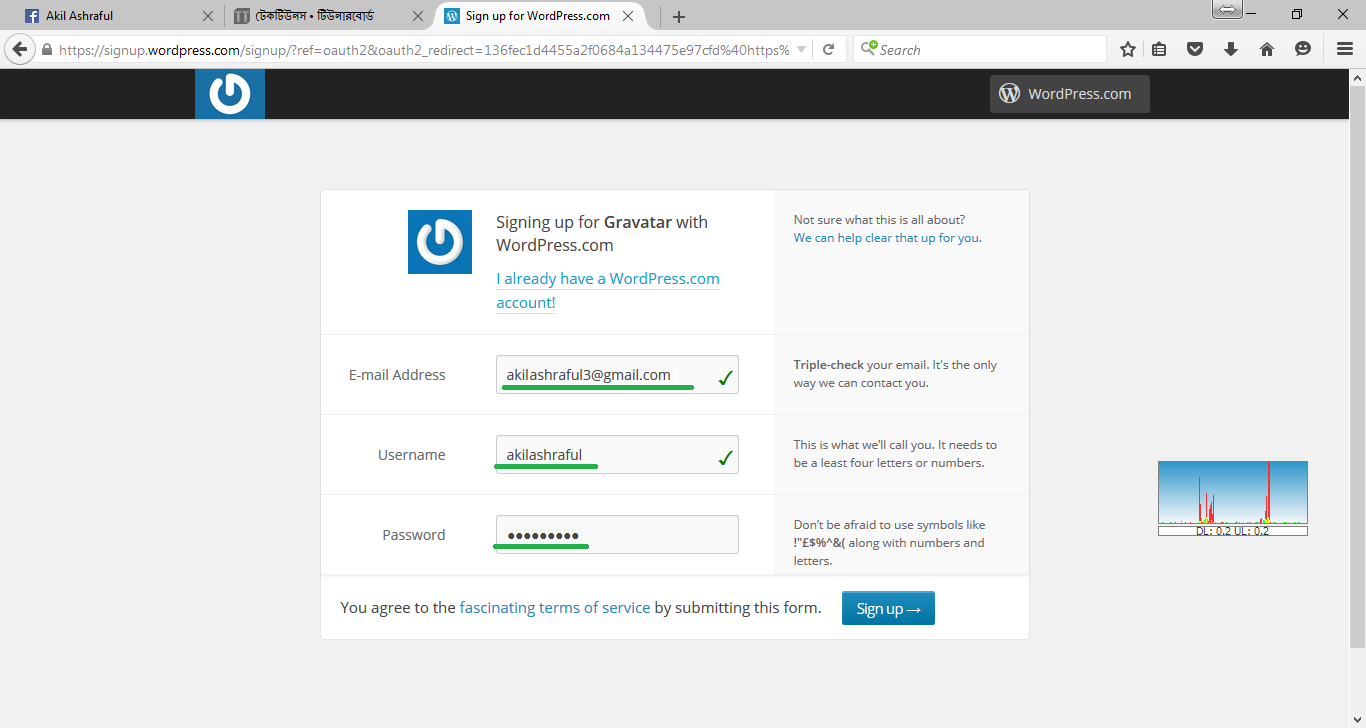Click the Password input field

[617, 535]
